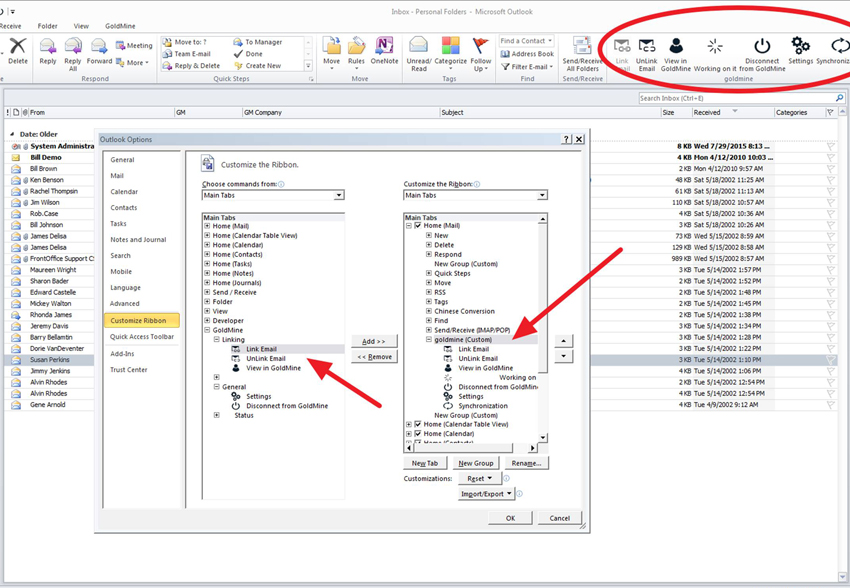Toggle the follow-up flag on Gene Arnold's message
Viewport: 850px width, 588px height.
tap(830, 405)
